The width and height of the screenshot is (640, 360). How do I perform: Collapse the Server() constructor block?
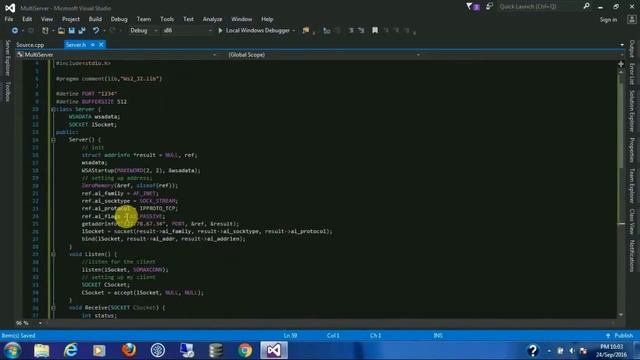53,140
